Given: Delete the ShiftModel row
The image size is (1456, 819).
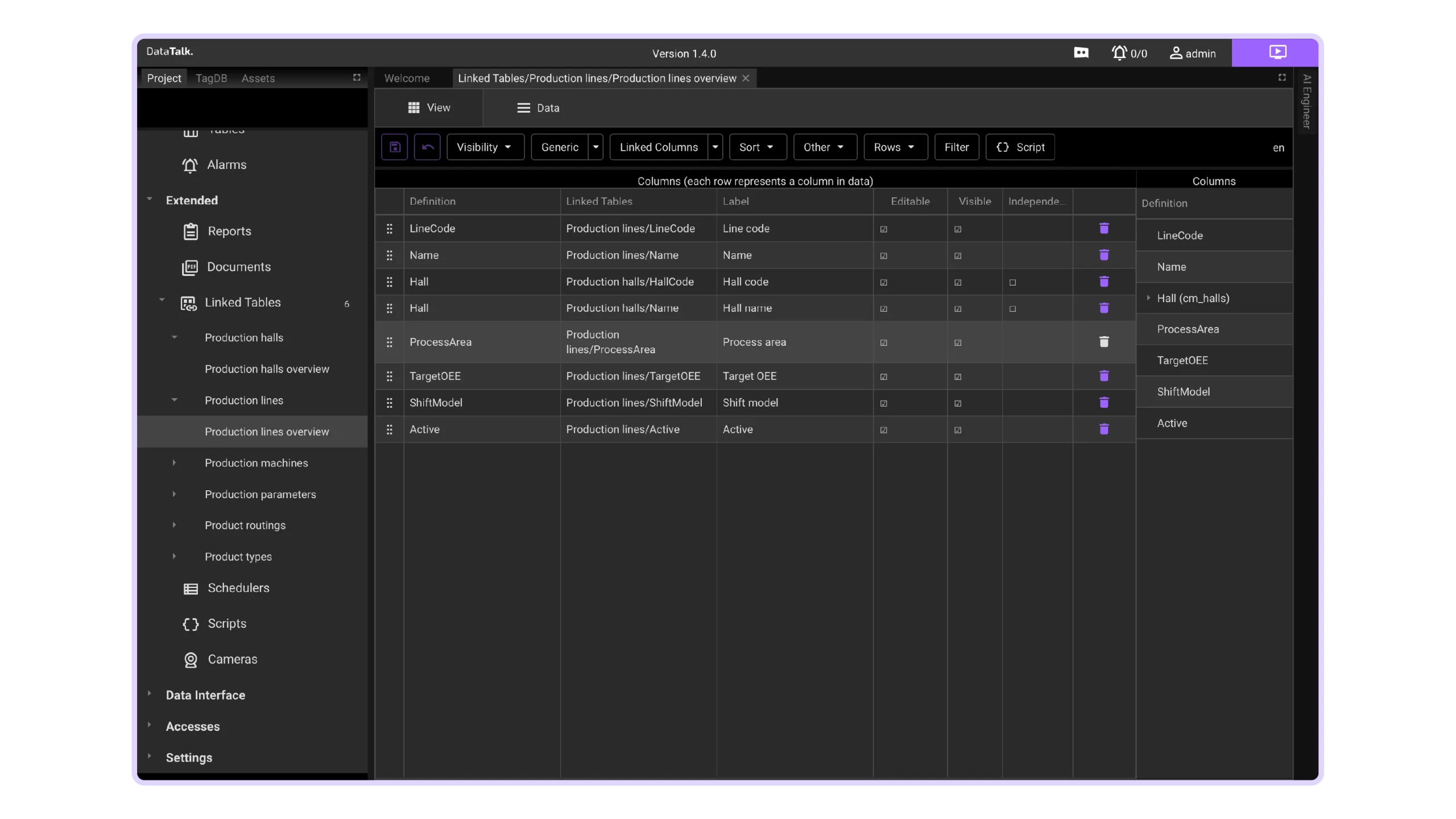Looking at the screenshot, I should 1104,403.
